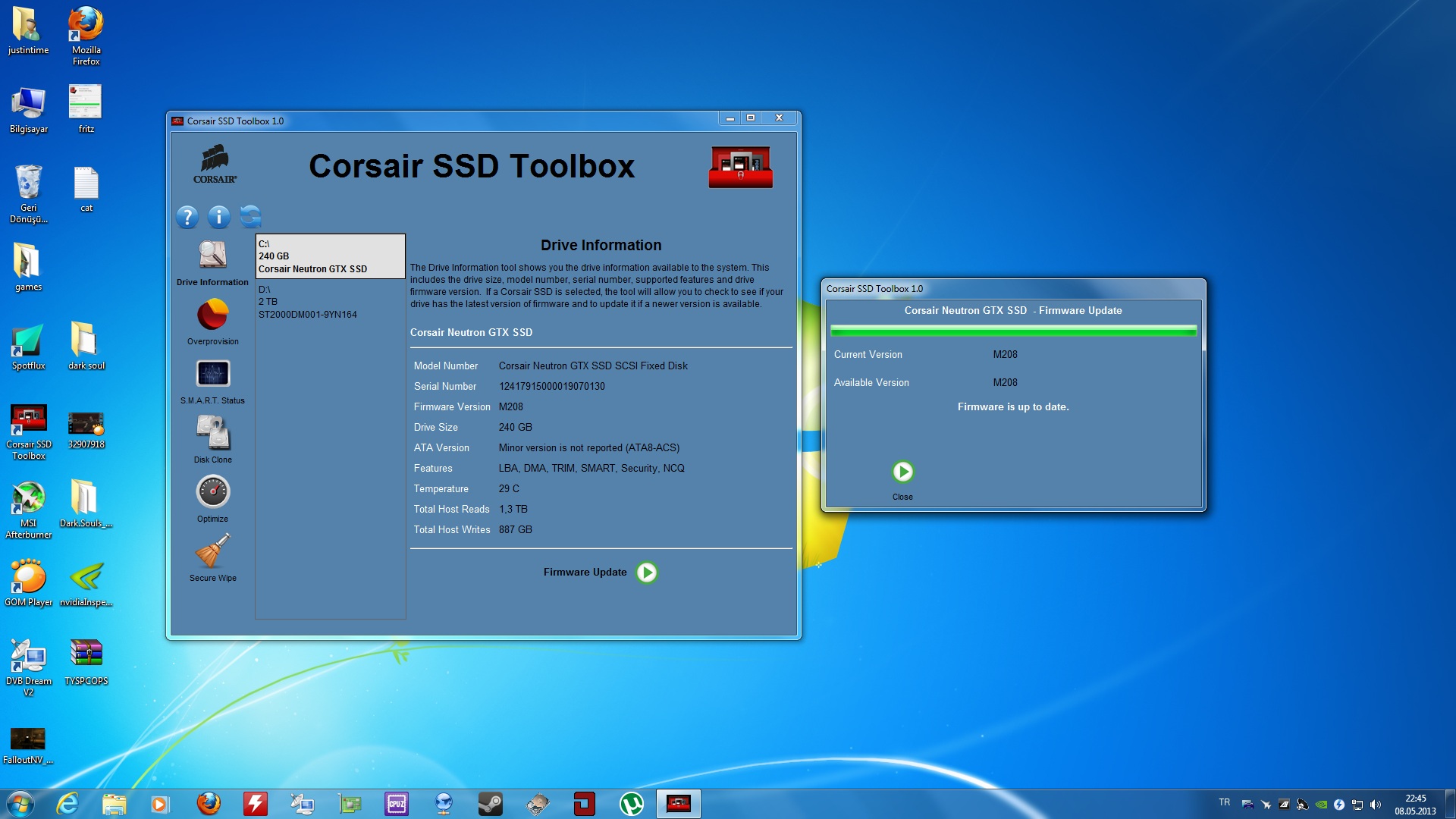Image resolution: width=1456 pixels, height=819 pixels.
Task: Select D:\ 2 TB ST2000DM001 drive
Action: pyautogui.click(x=330, y=302)
